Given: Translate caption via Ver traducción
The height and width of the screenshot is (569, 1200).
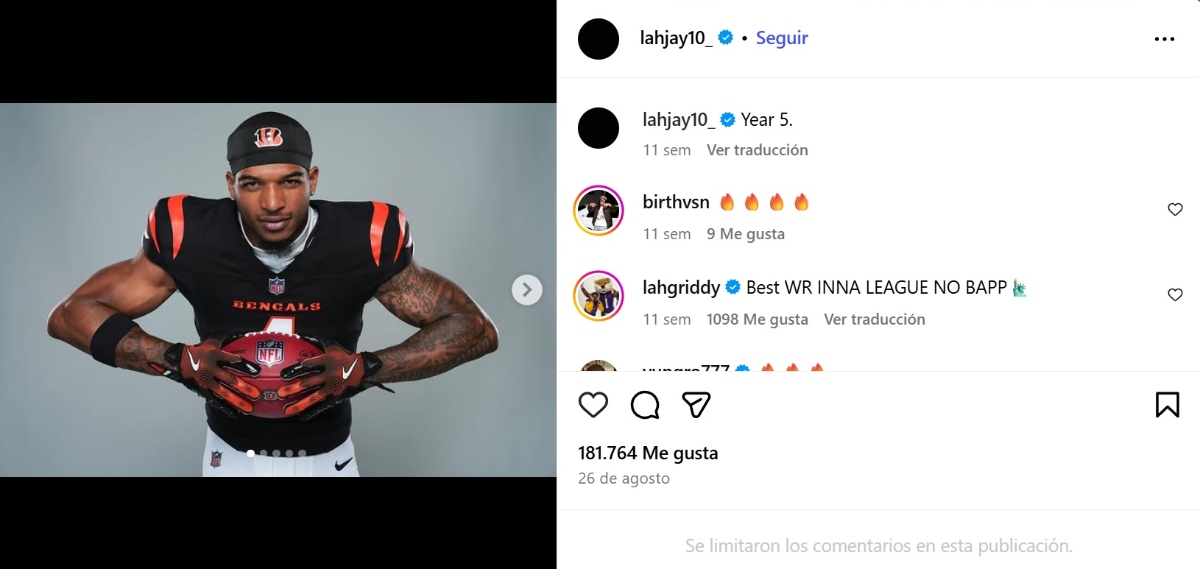Looking at the screenshot, I should tap(757, 150).
